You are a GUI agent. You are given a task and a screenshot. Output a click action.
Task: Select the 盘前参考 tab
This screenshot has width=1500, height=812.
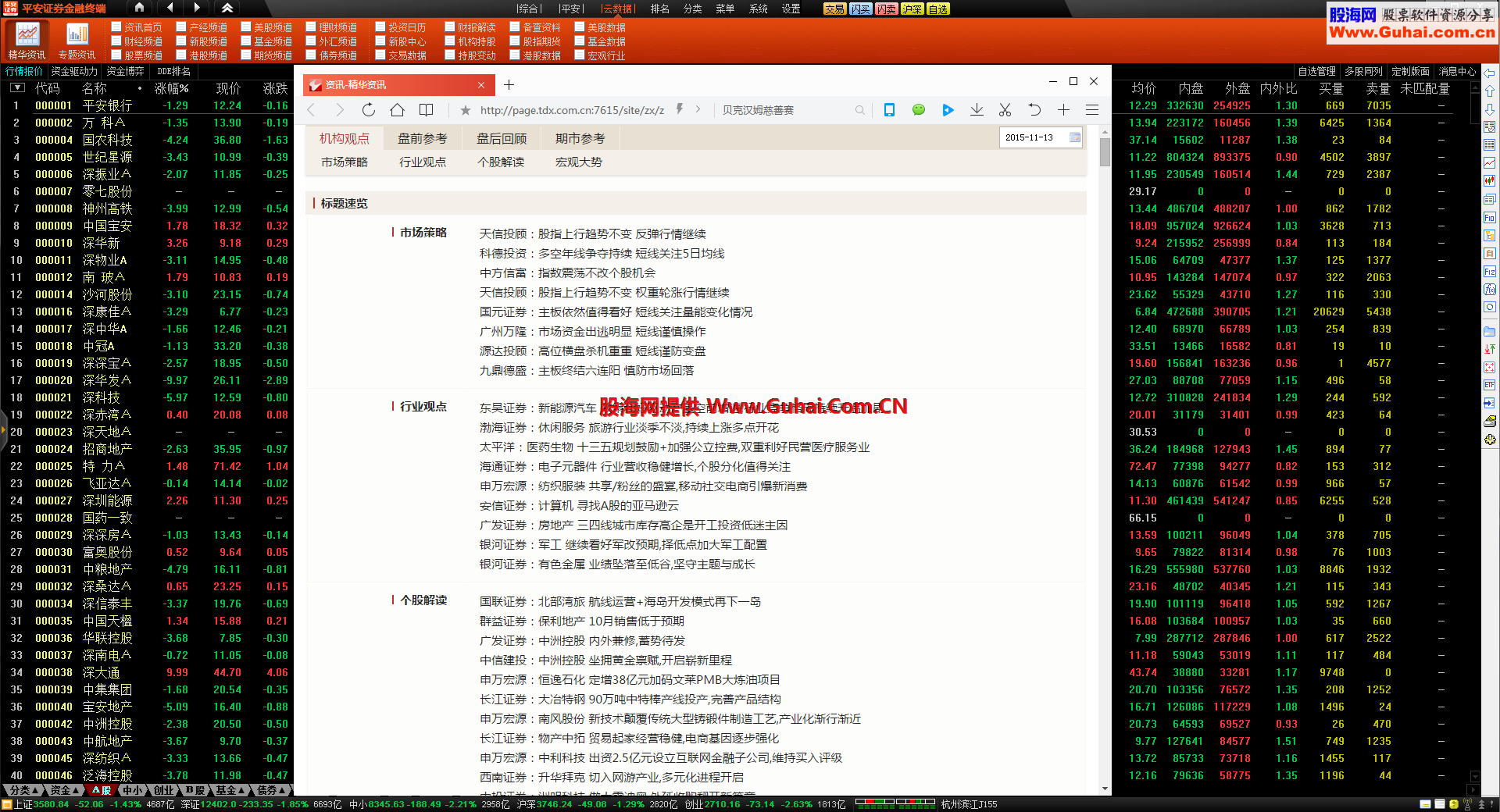[x=423, y=138]
